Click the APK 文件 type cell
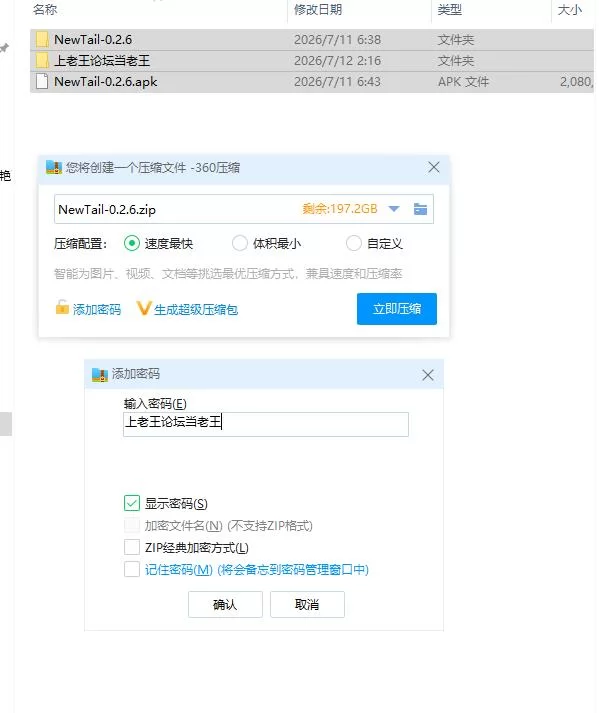 click(x=463, y=81)
